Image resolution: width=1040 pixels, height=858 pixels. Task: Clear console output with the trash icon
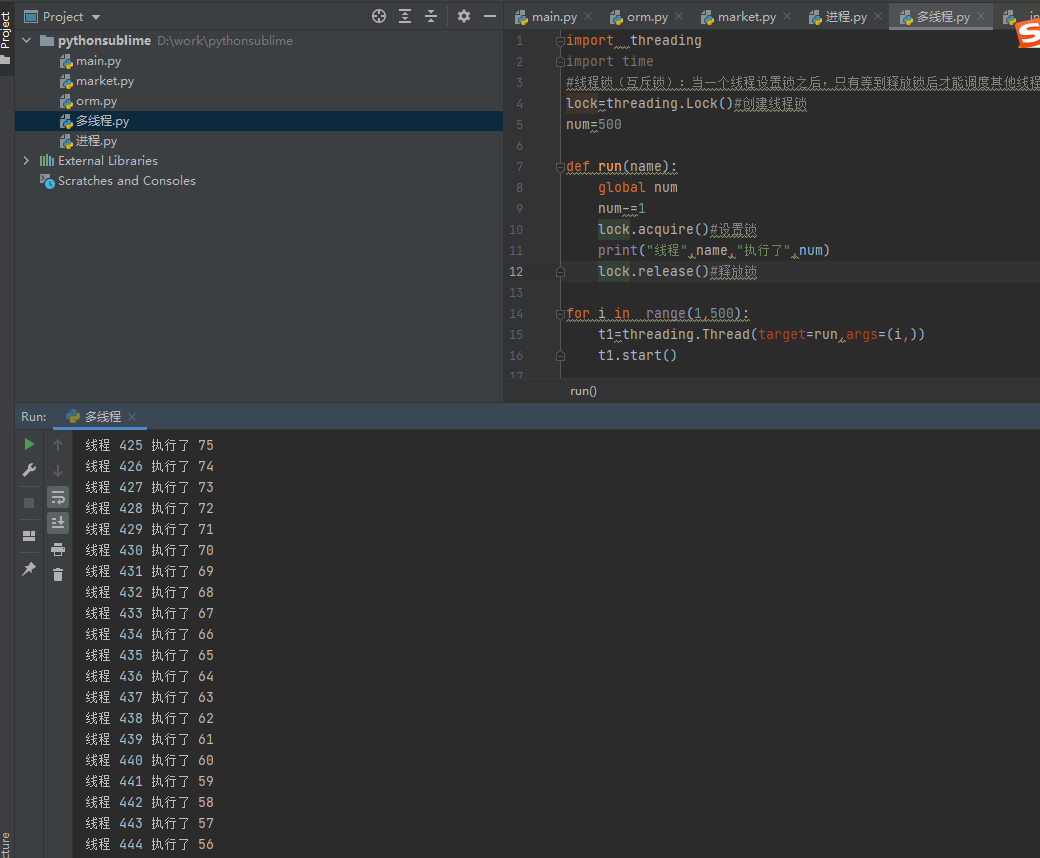(58, 574)
